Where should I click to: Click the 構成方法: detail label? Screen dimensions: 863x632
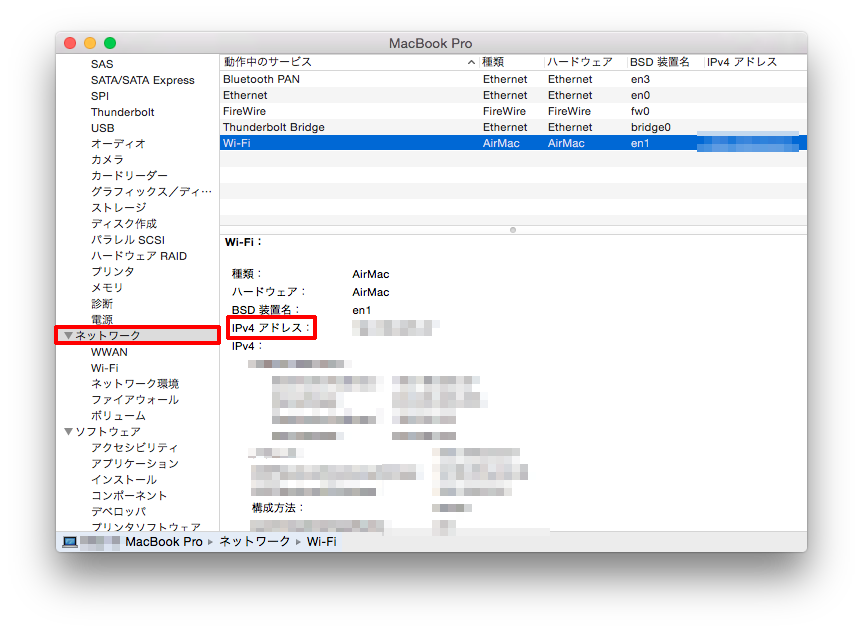click(278, 508)
